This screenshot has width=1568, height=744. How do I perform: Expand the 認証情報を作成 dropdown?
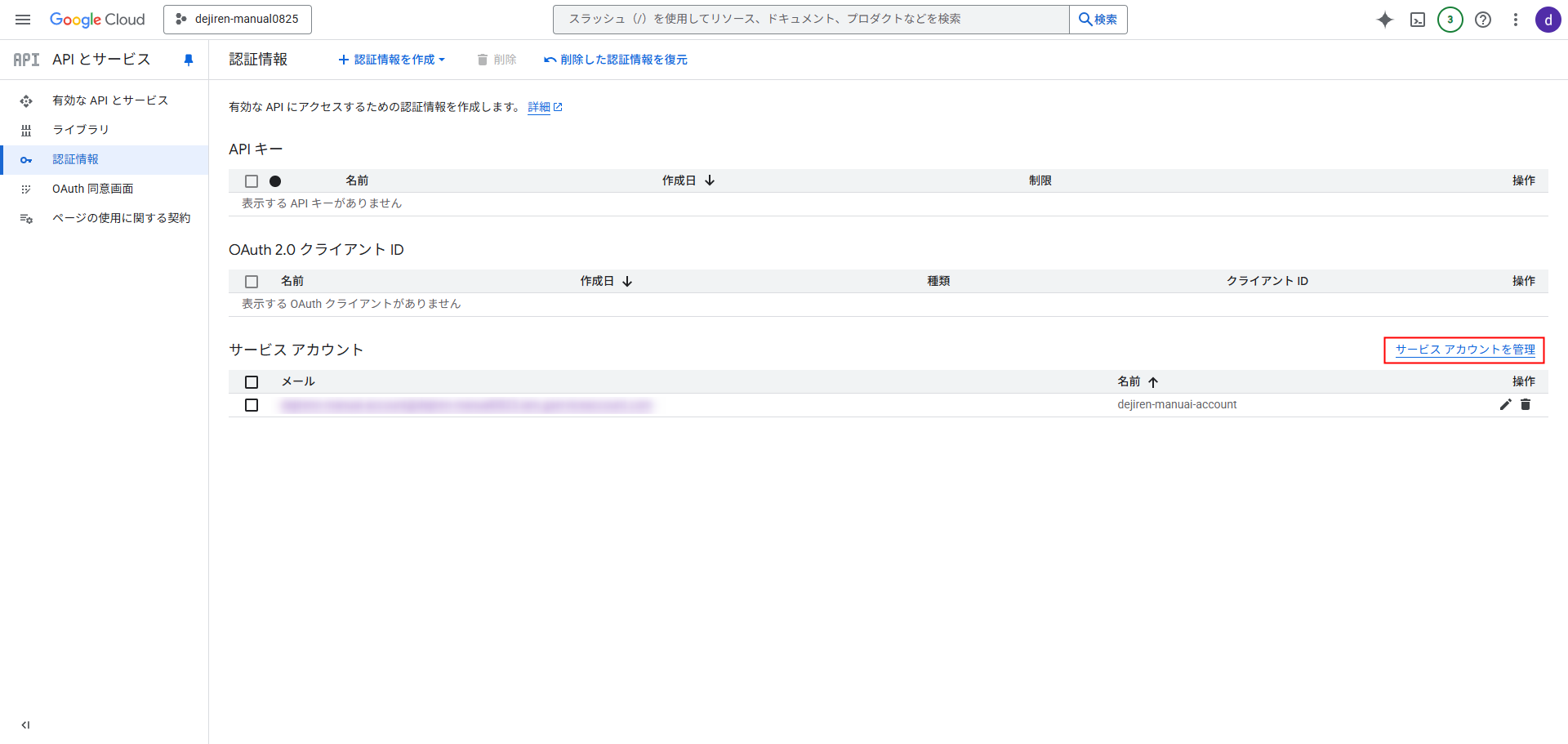(x=392, y=60)
